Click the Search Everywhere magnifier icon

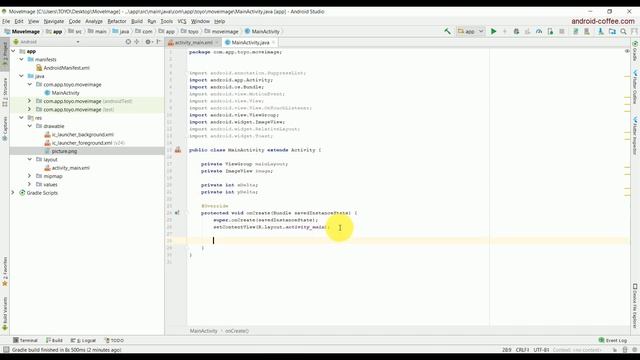(623, 31)
